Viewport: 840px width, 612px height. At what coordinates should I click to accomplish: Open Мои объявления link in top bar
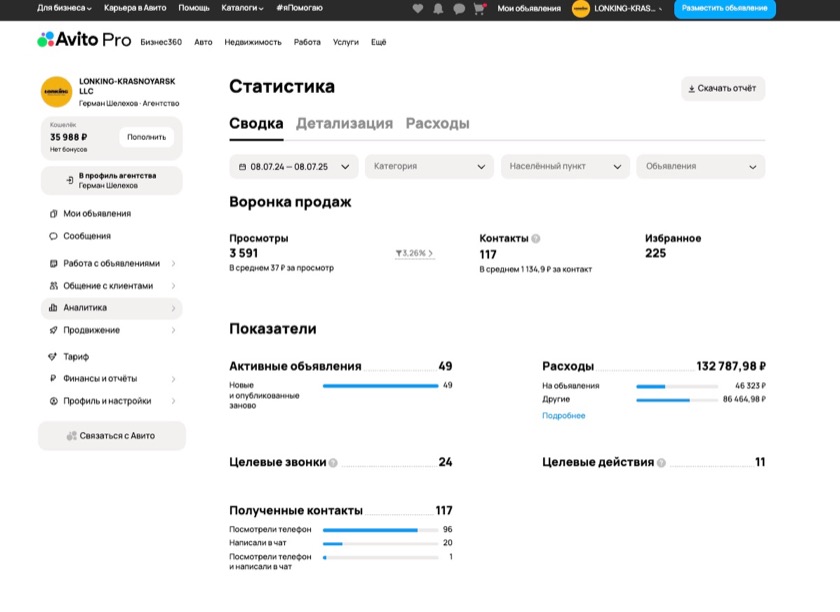(529, 9)
